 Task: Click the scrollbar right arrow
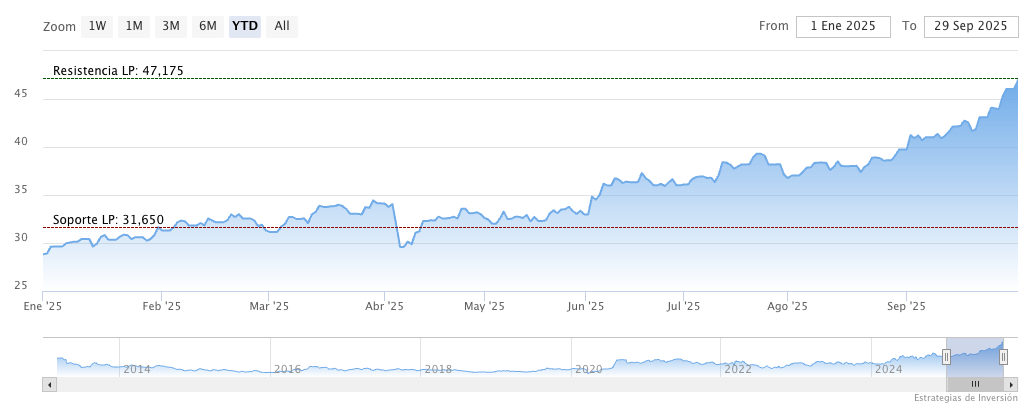(1013, 384)
